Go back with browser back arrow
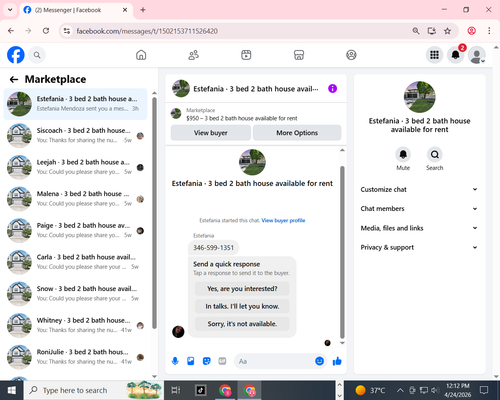 (11, 31)
